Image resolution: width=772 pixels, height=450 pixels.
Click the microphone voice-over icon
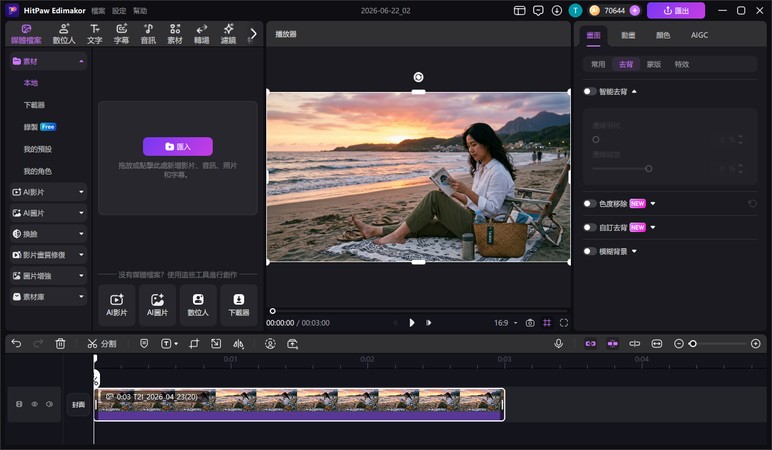558,344
